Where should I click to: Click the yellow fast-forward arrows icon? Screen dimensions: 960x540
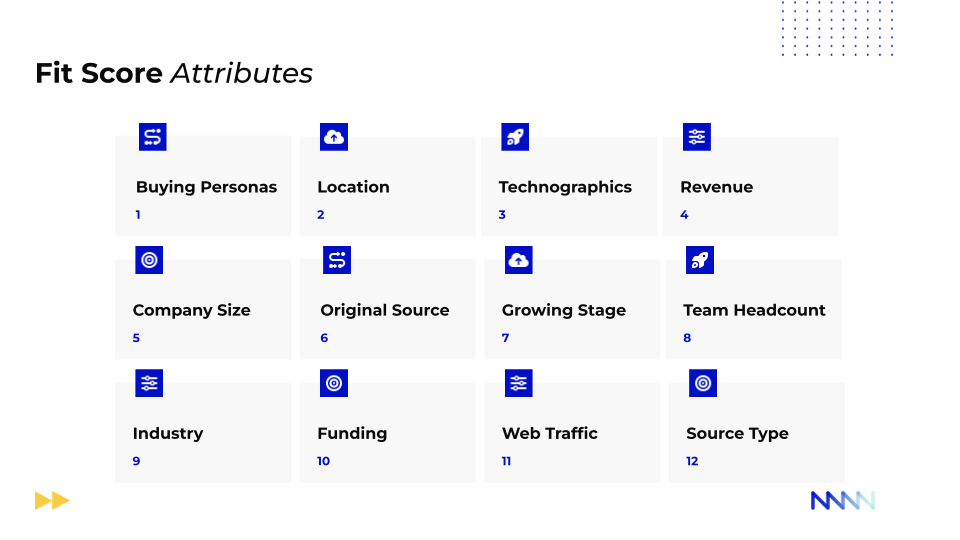click(52, 500)
